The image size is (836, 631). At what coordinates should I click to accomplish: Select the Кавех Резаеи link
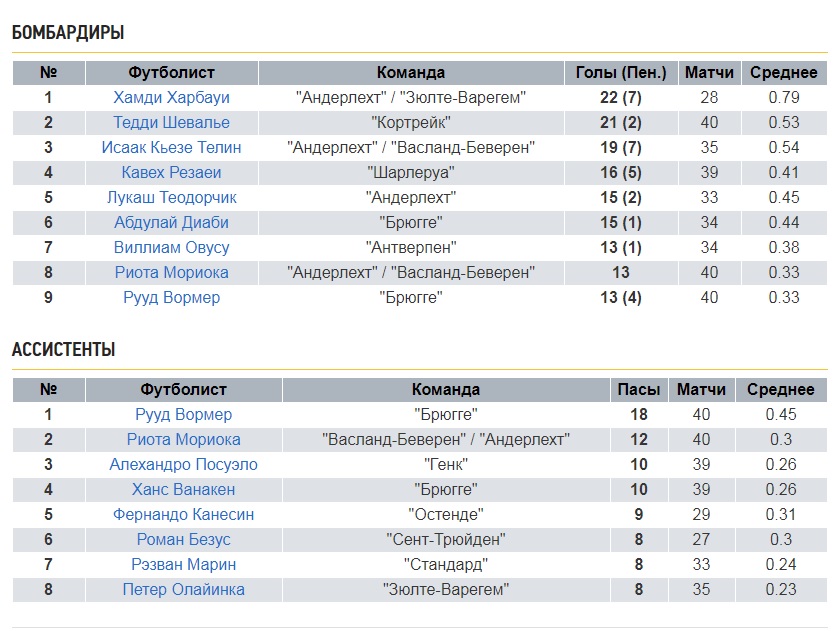(x=171, y=172)
